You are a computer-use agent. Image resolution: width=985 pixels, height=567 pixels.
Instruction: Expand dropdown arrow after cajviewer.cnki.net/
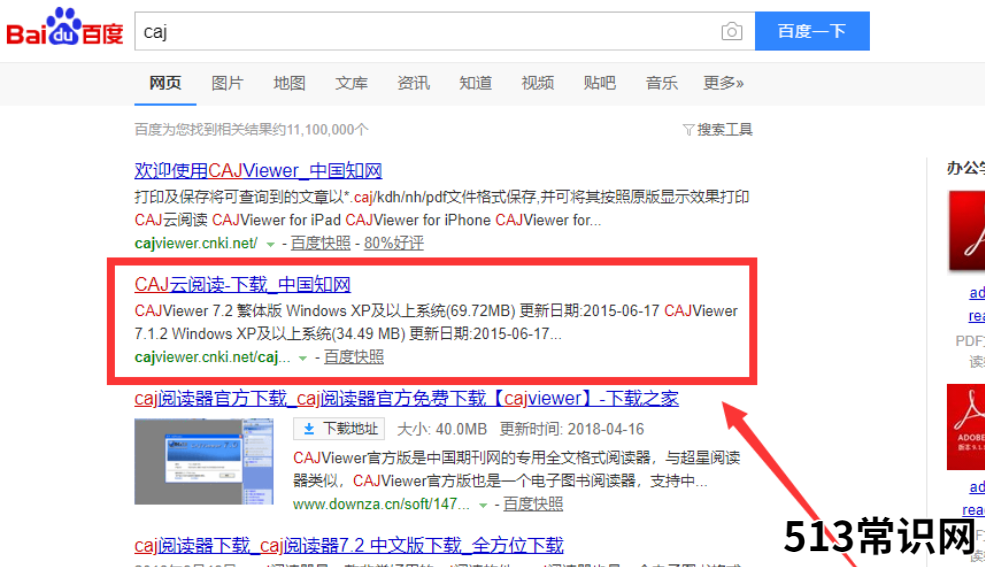(x=270, y=244)
